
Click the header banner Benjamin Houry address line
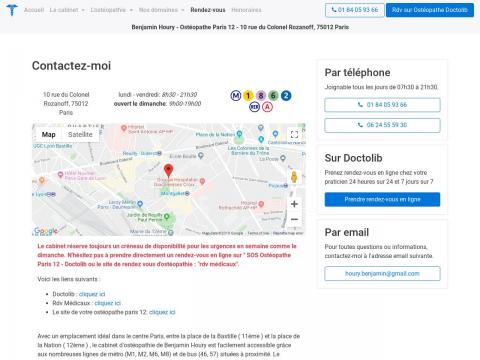coord(240,27)
